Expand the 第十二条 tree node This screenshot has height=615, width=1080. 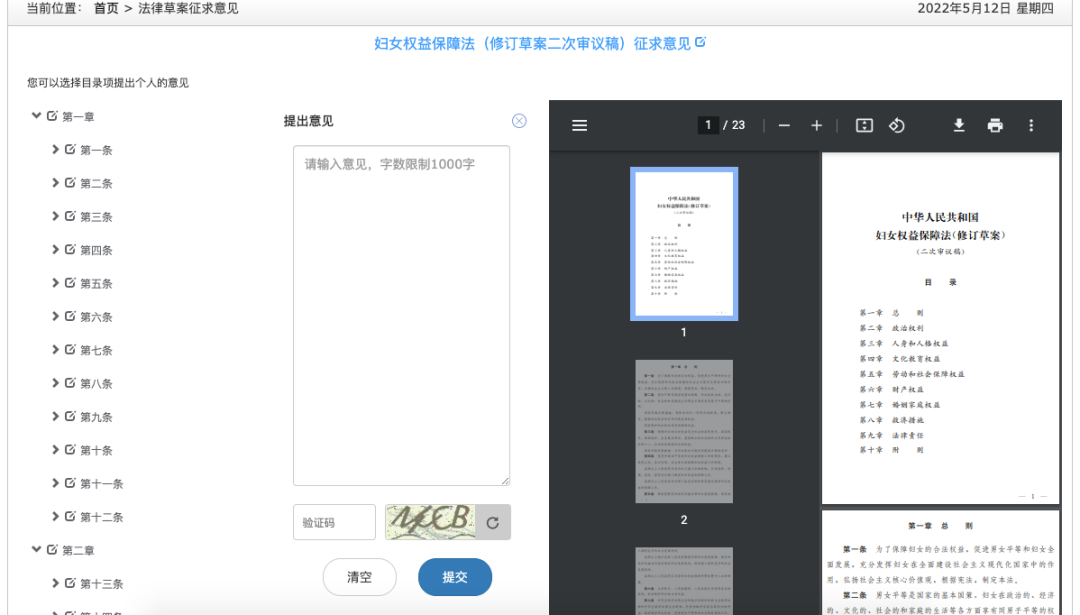coord(55,516)
